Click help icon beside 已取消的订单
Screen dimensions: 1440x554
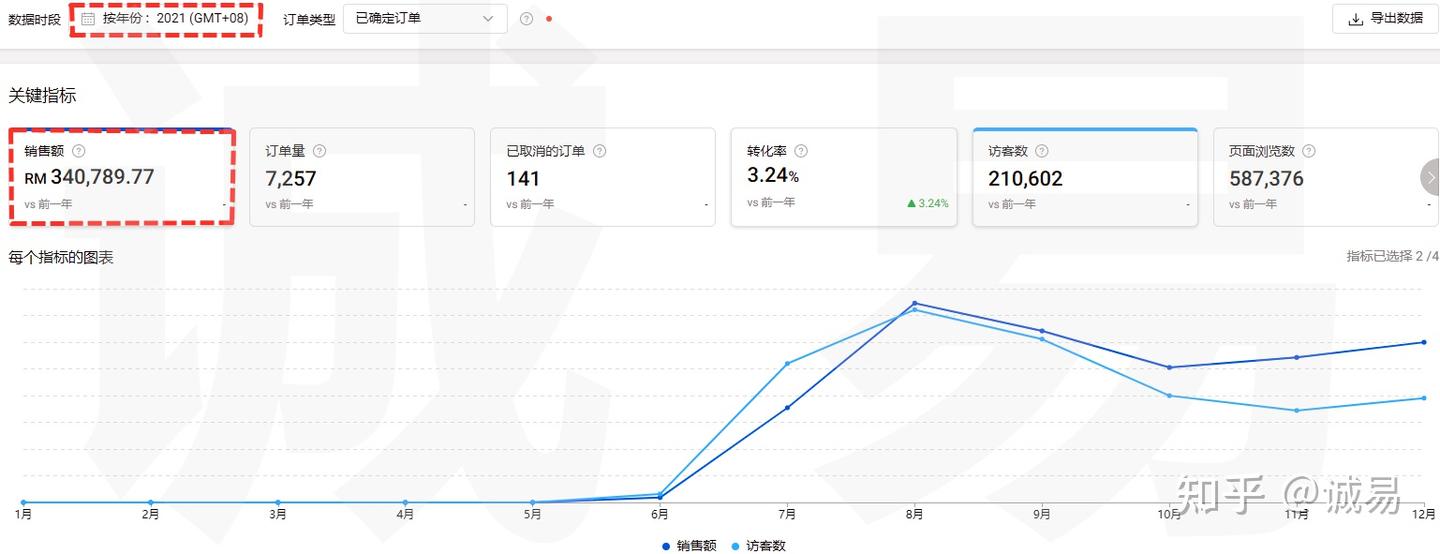[599, 151]
